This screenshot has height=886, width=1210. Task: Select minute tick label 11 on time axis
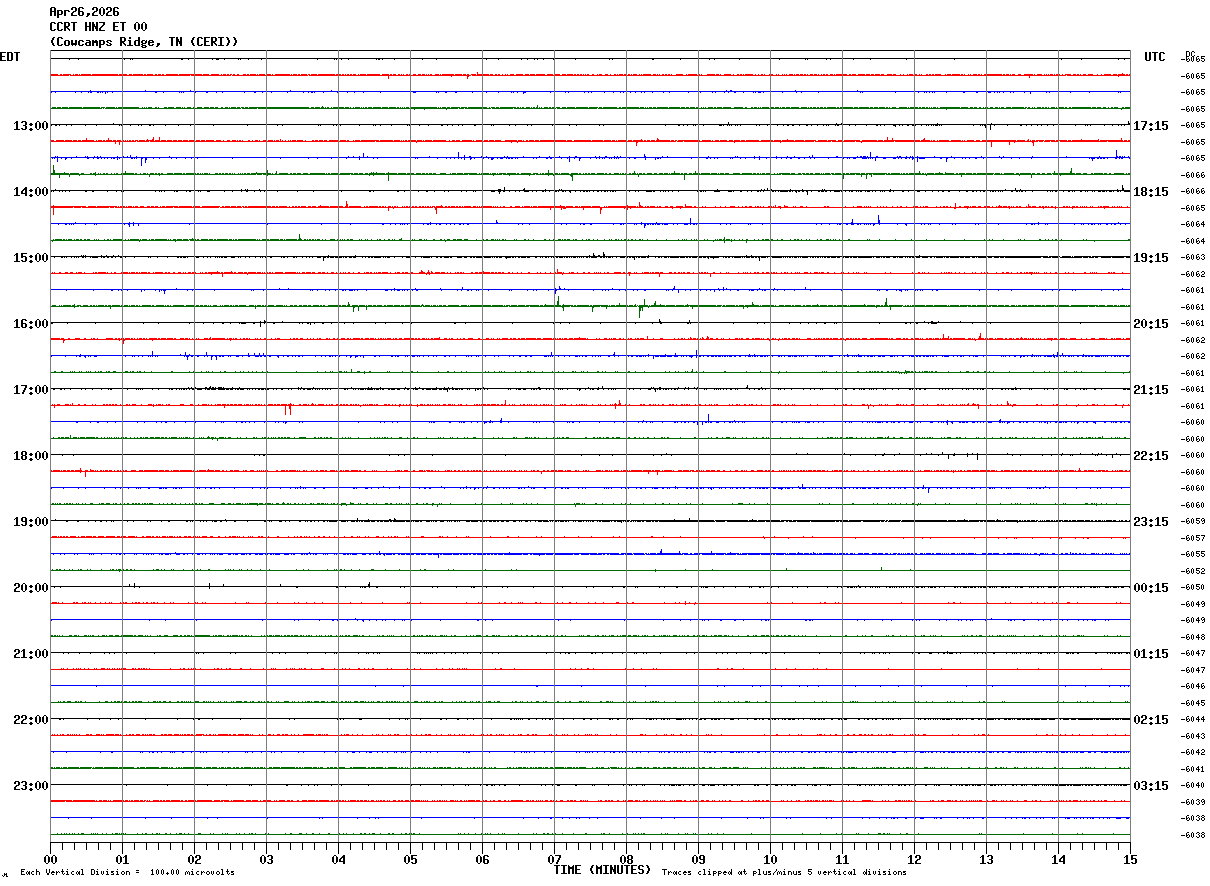[x=842, y=859]
